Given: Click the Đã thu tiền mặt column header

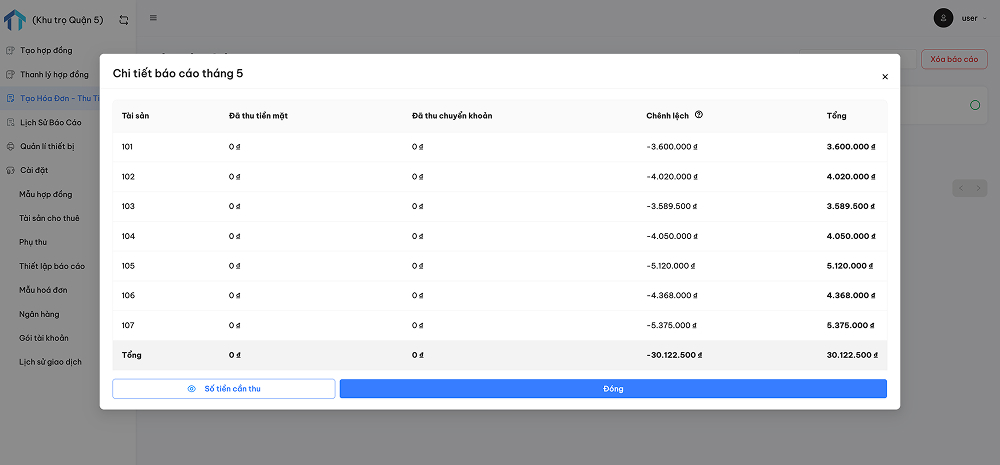Looking at the screenshot, I should (258, 115).
